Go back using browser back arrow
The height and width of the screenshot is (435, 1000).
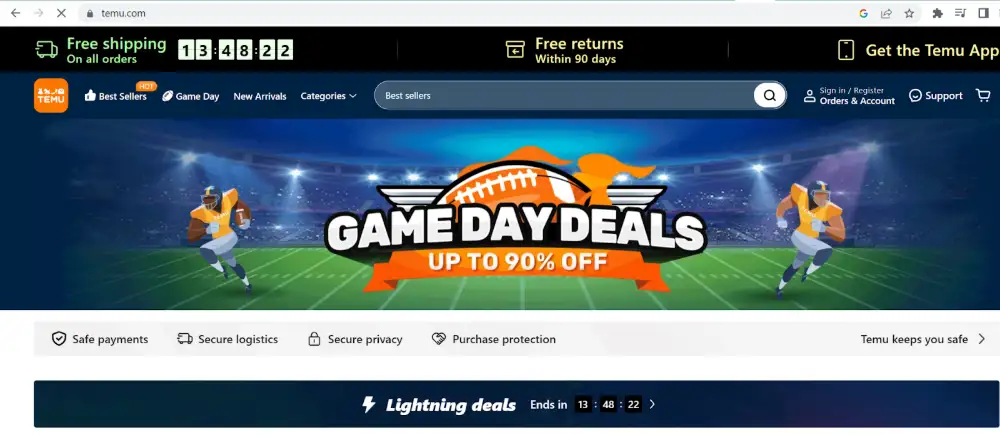15,13
